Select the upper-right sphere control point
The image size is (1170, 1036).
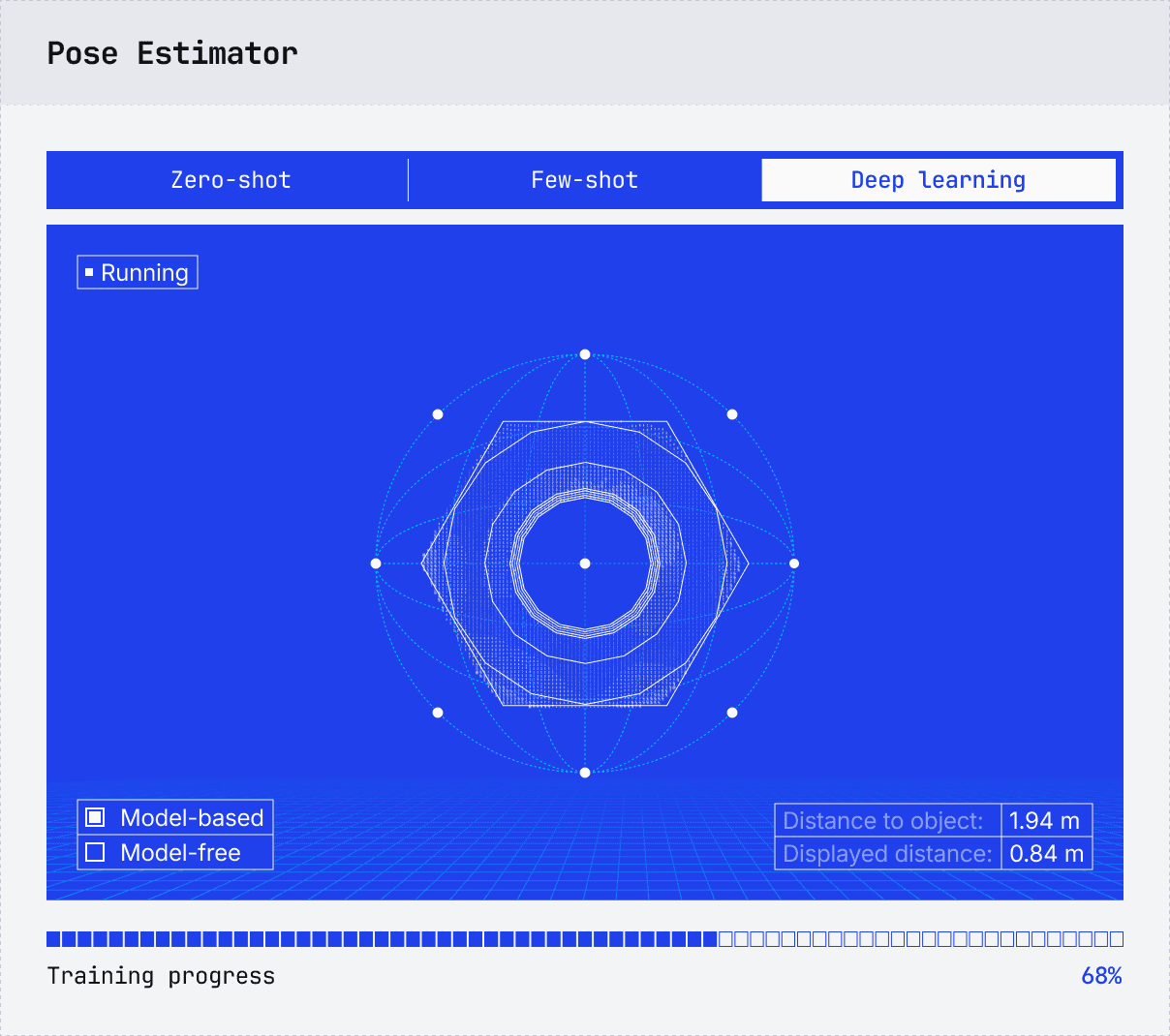(x=732, y=414)
